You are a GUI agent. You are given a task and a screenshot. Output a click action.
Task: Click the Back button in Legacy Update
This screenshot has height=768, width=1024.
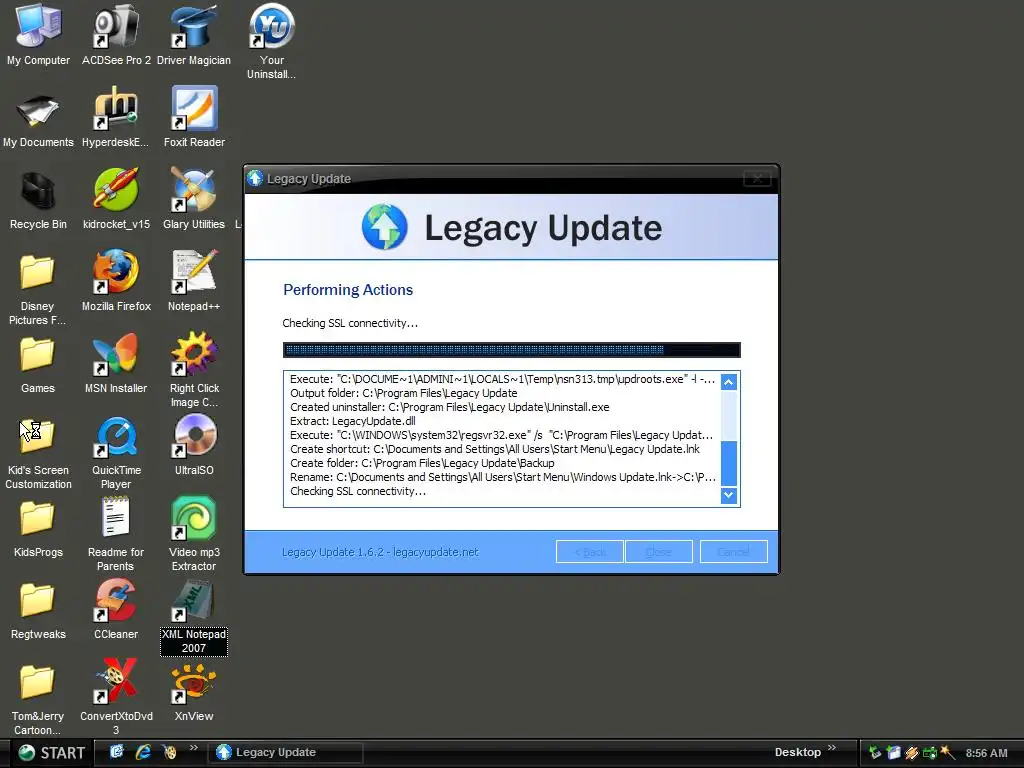tap(590, 552)
